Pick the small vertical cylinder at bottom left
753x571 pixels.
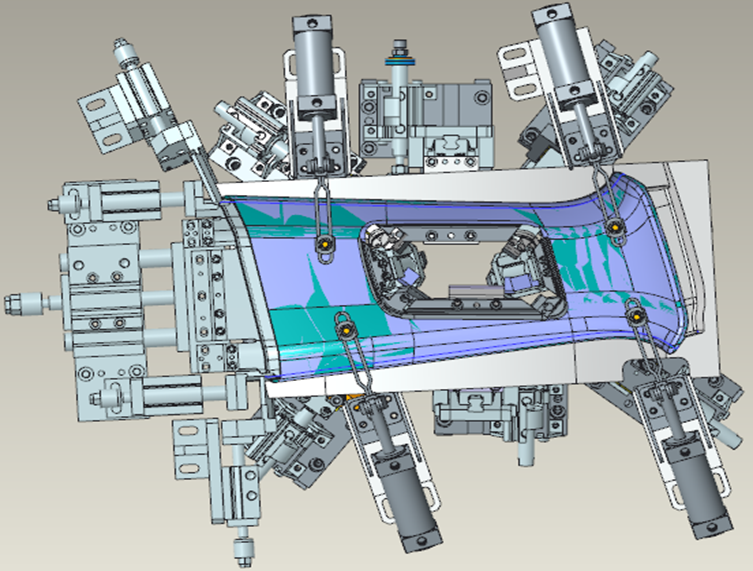(x=243, y=509)
